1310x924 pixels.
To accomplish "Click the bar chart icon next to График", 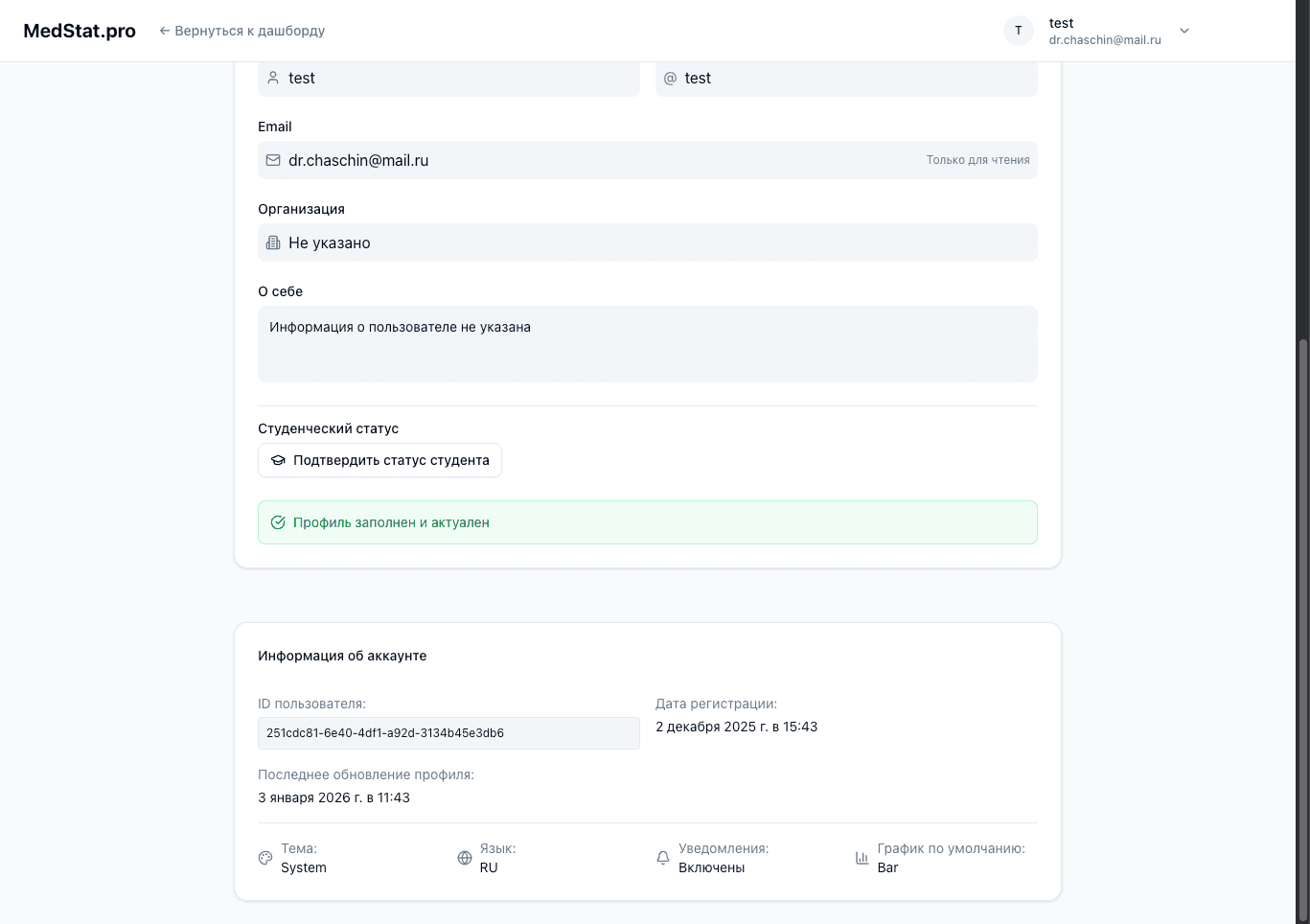I will pyautogui.click(x=862, y=858).
